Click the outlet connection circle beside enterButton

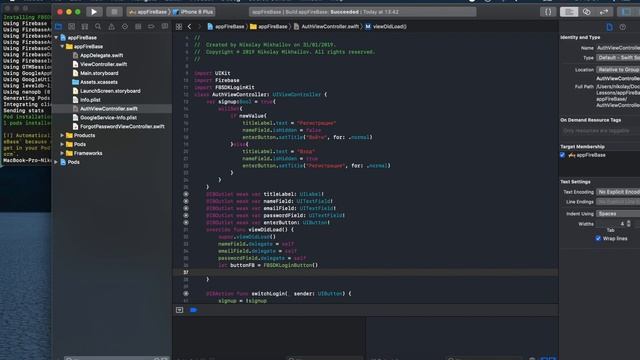click(x=186, y=223)
